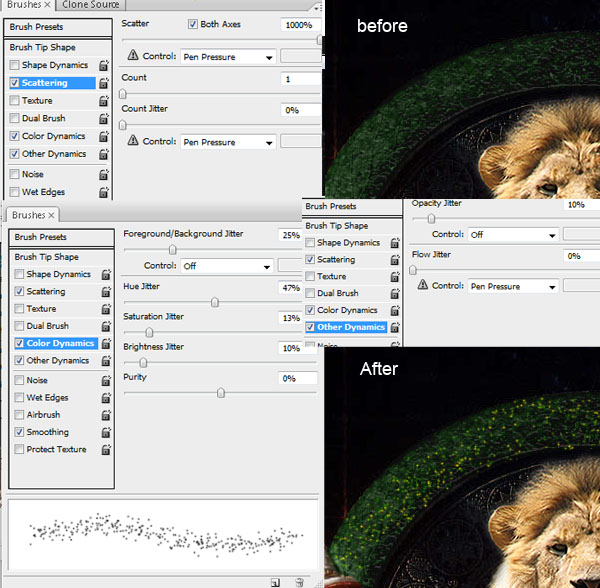Close the Brushes tab in Color Dynamics panel
600x588 pixels.
pos(51,215)
